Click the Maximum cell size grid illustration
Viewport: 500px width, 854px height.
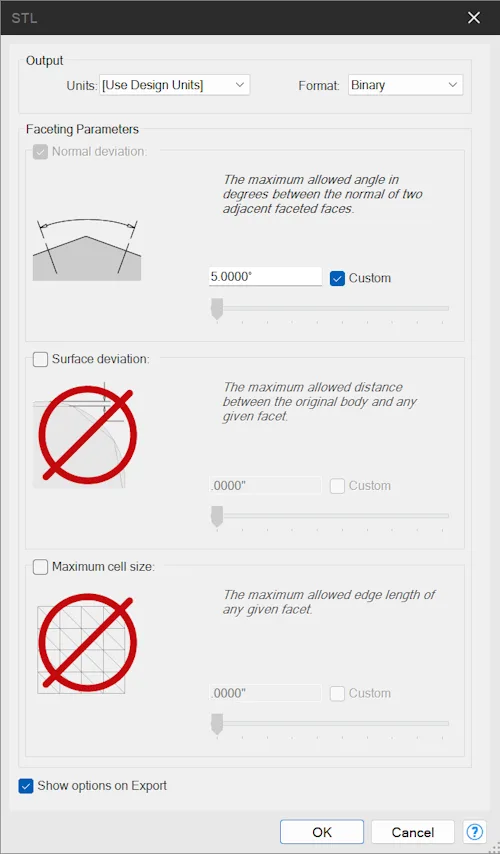tap(87, 644)
